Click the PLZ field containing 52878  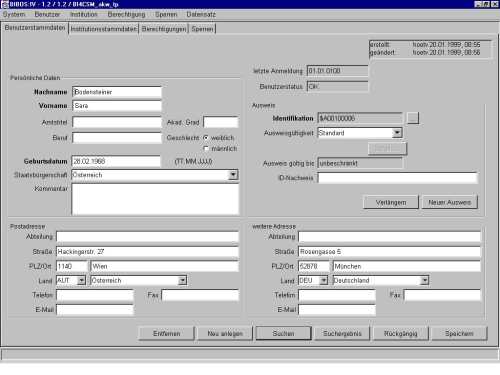tap(314, 266)
